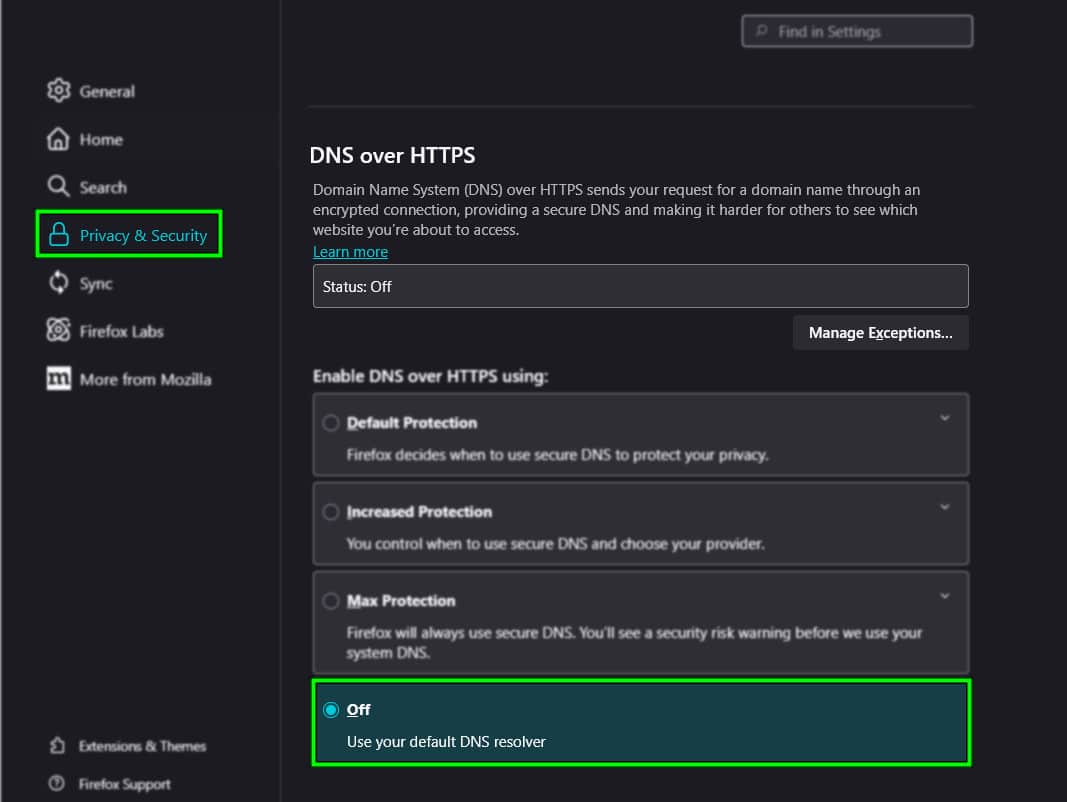The height and width of the screenshot is (802, 1067).
Task: Follow the Learn more link
Action: (x=350, y=252)
